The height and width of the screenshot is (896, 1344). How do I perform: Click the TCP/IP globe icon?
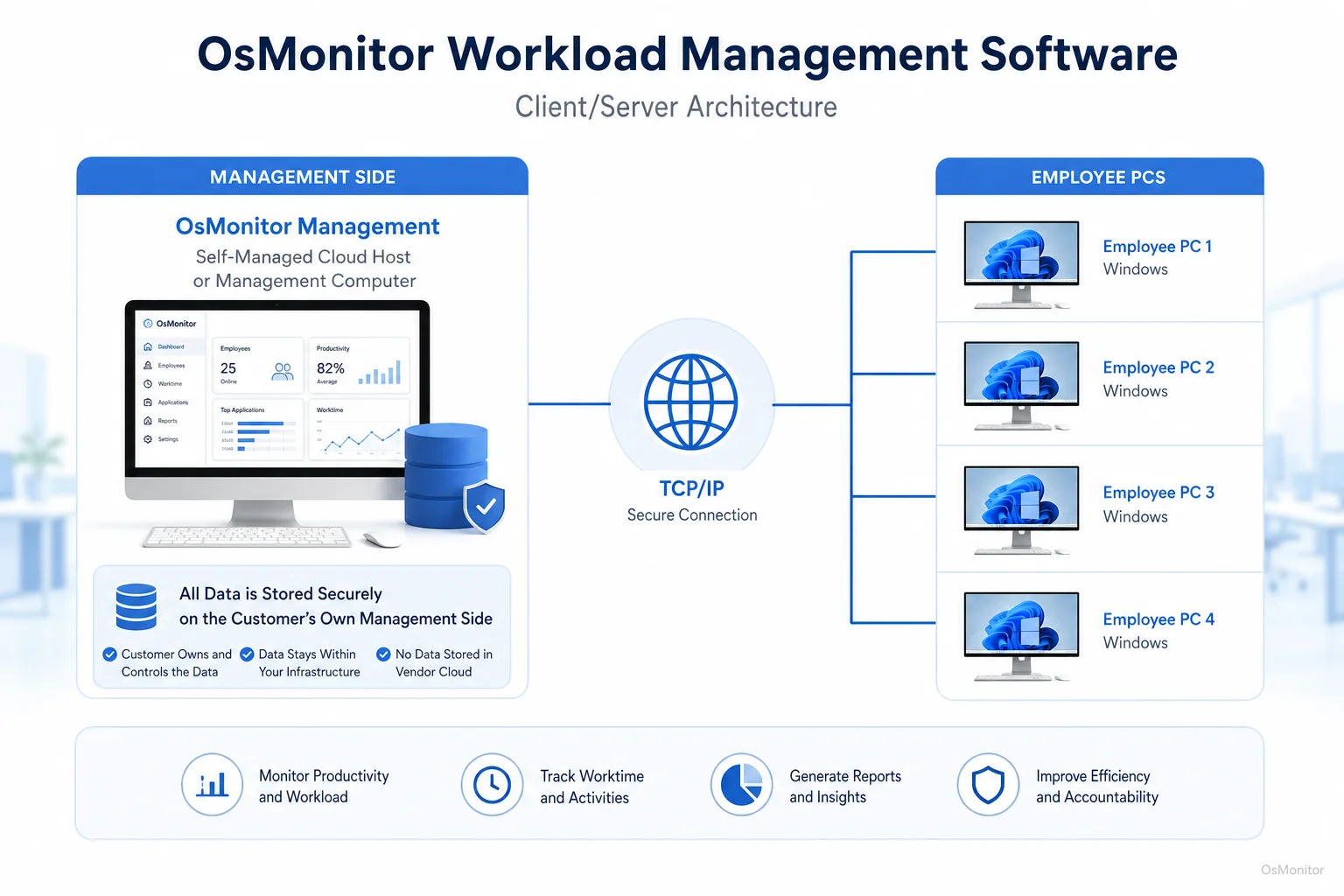click(x=691, y=402)
